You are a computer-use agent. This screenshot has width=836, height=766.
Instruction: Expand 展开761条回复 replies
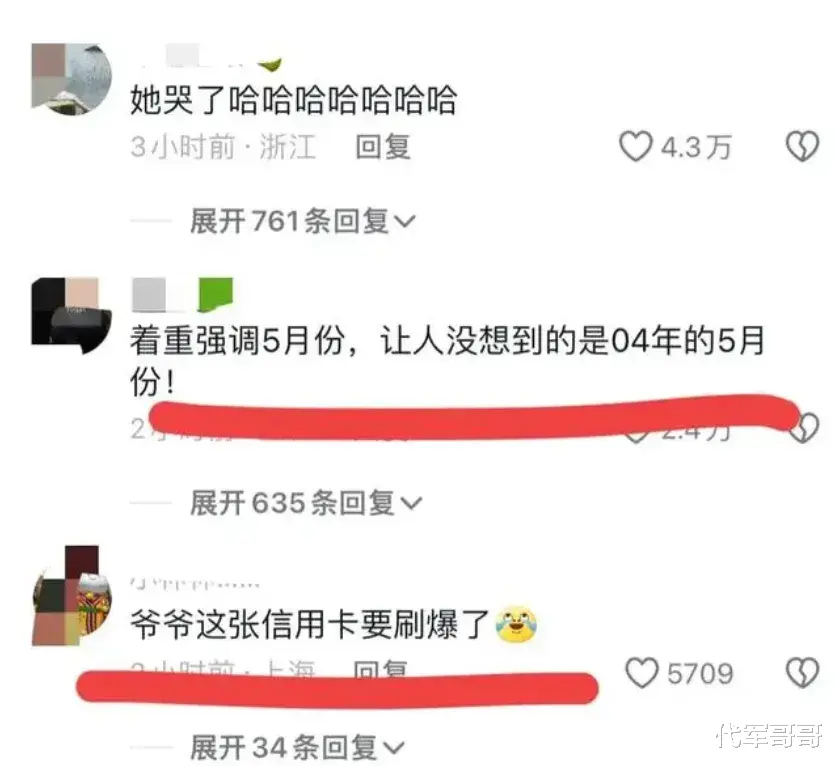[x=302, y=221]
